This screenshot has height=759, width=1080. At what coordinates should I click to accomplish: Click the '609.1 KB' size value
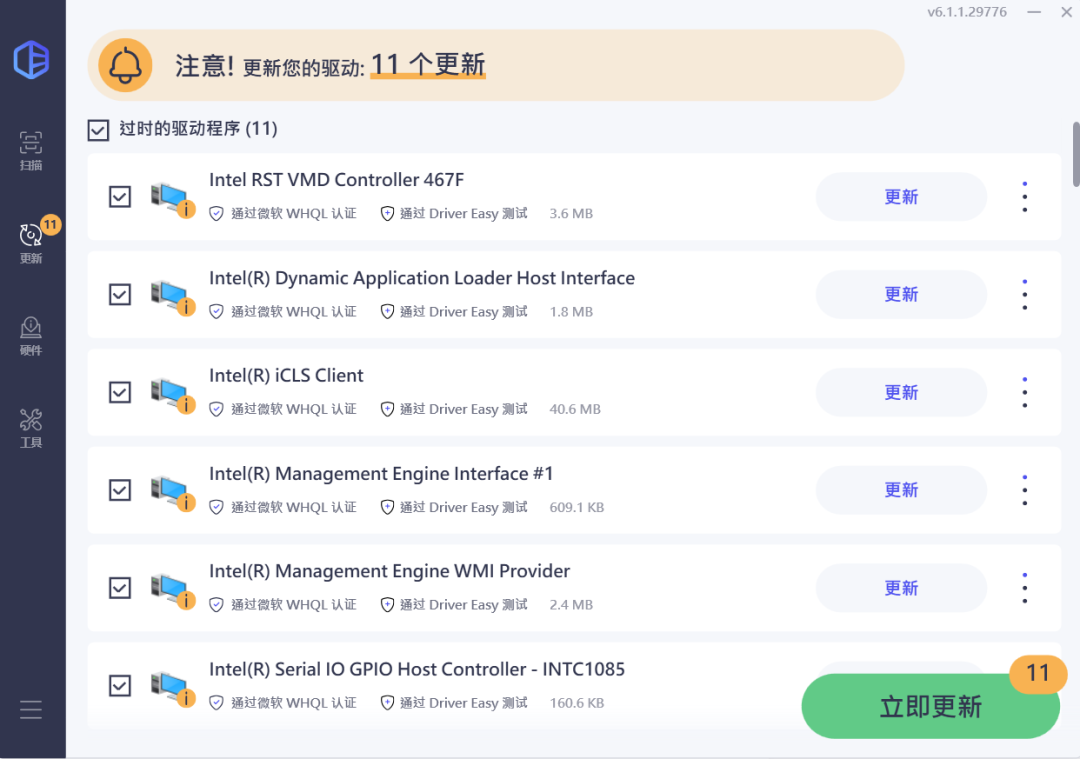[x=577, y=507]
